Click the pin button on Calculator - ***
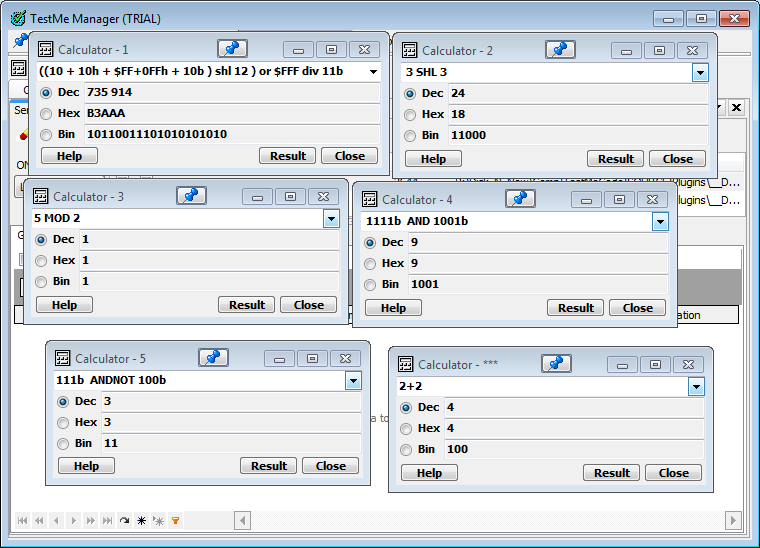Screen dimensions: 760x548 (556, 364)
